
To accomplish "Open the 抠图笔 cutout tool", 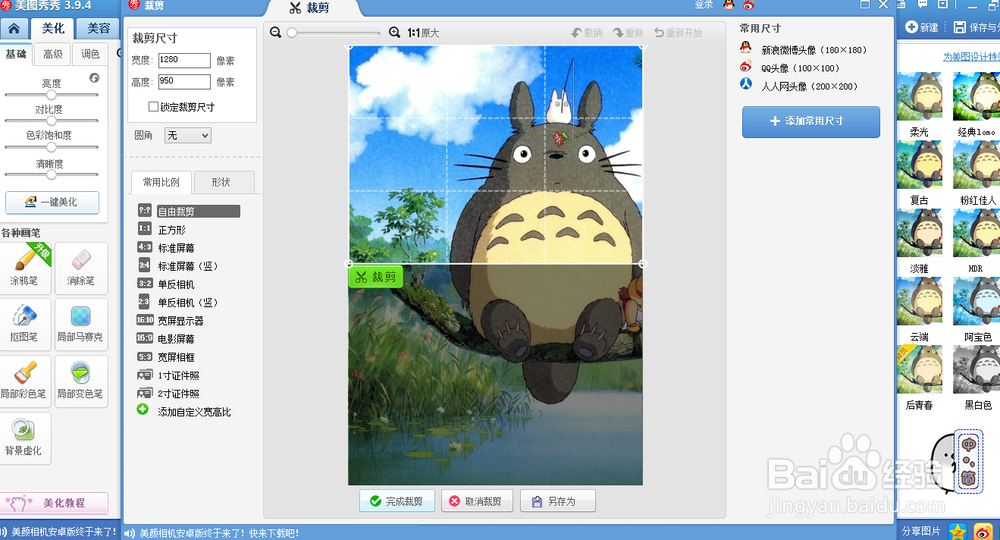I will [x=25, y=324].
